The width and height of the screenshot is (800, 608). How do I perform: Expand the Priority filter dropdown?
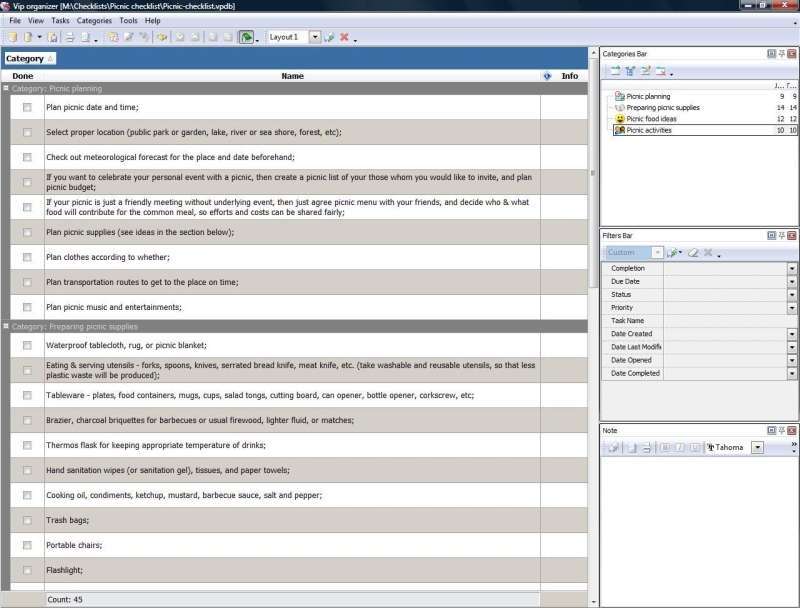click(x=792, y=308)
